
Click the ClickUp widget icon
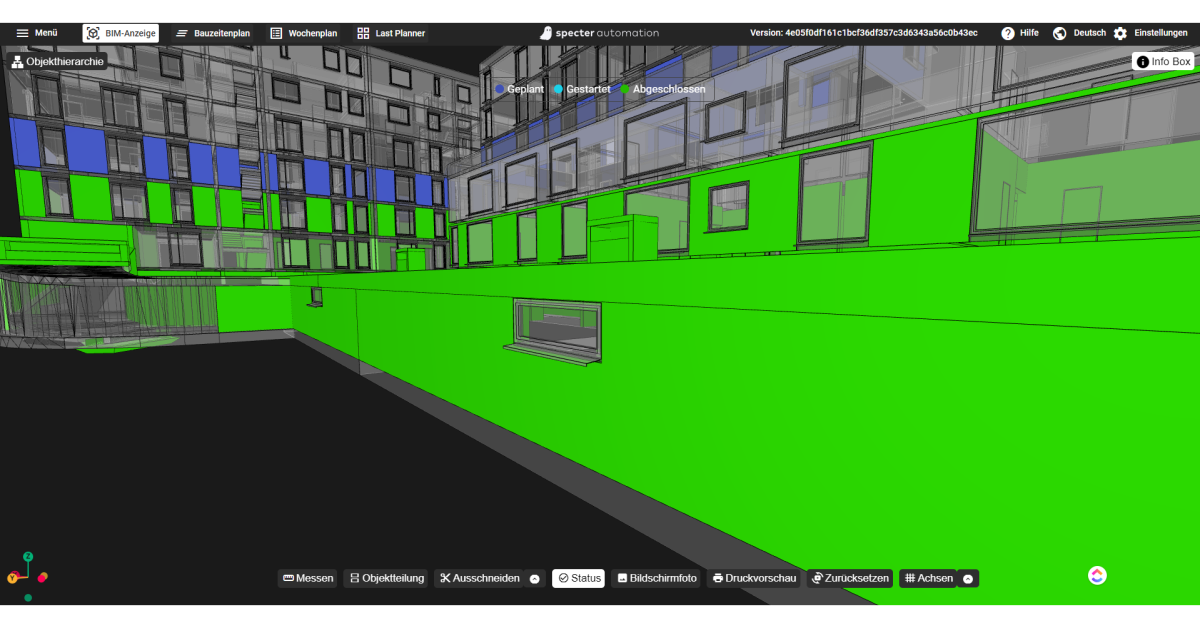click(1097, 575)
